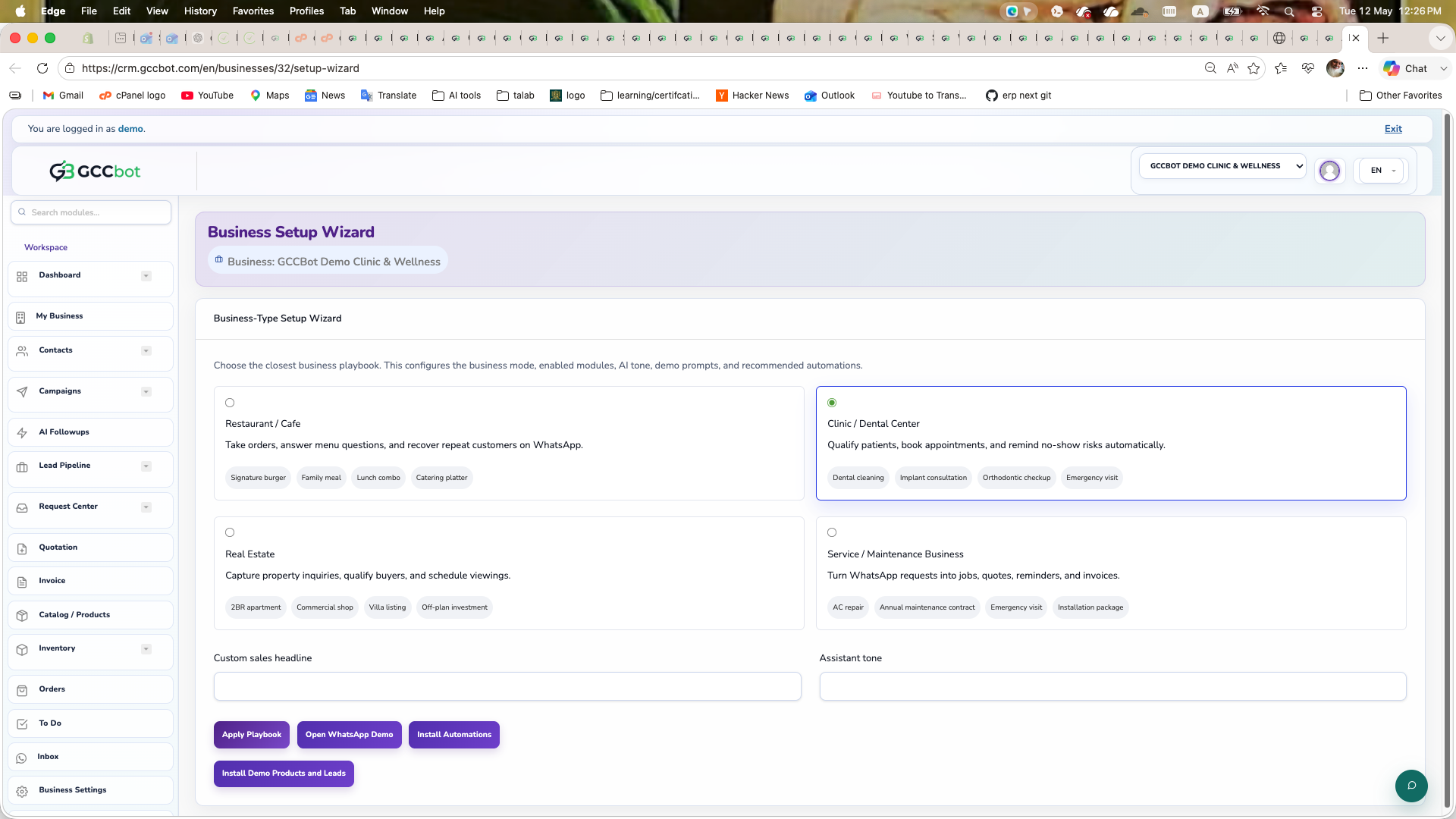This screenshot has height=819, width=1456.
Task: Add this page to favorites star icon
Action: tap(1254, 68)
